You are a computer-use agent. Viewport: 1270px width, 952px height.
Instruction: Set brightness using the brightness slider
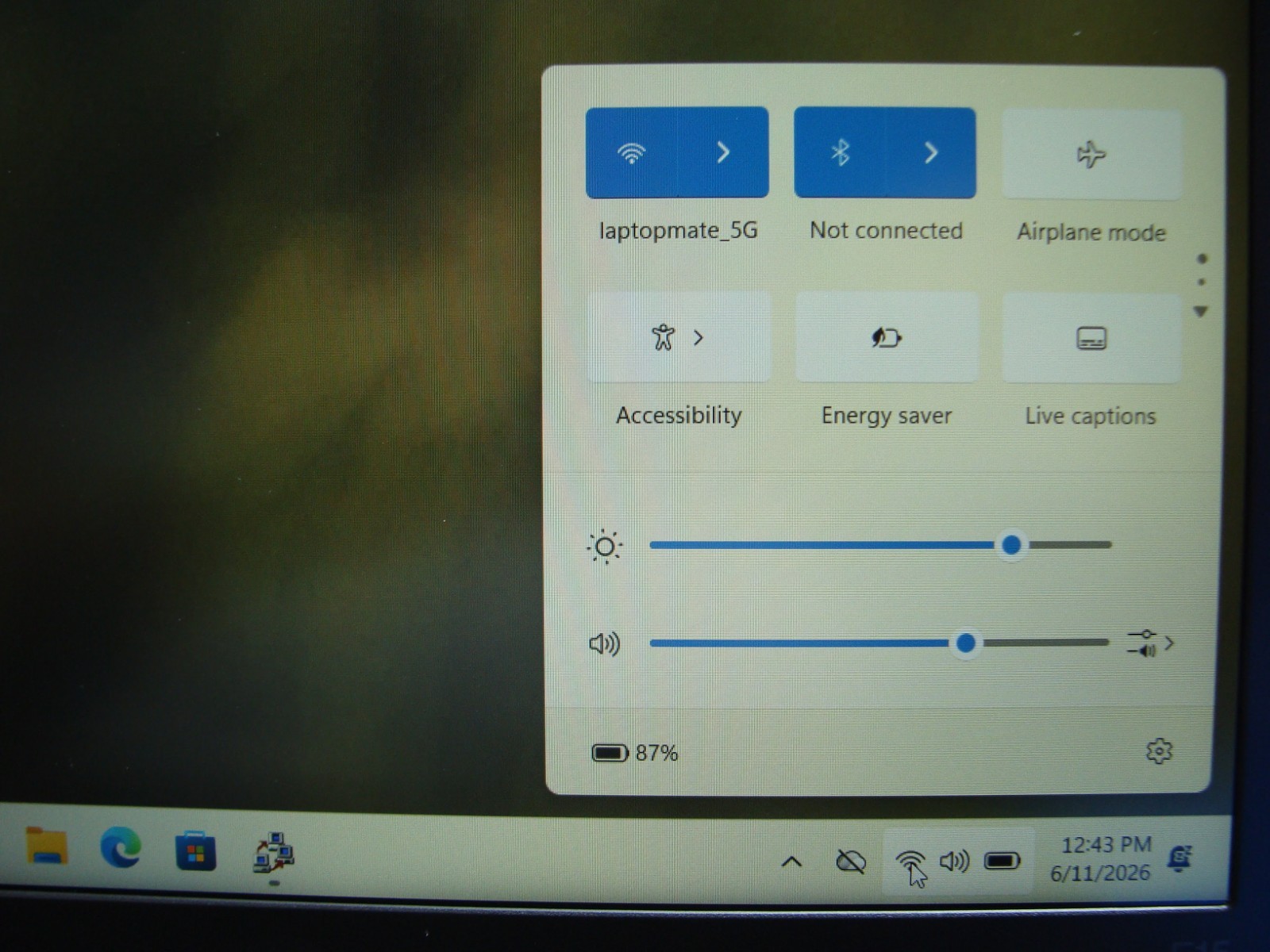(880, 545)
